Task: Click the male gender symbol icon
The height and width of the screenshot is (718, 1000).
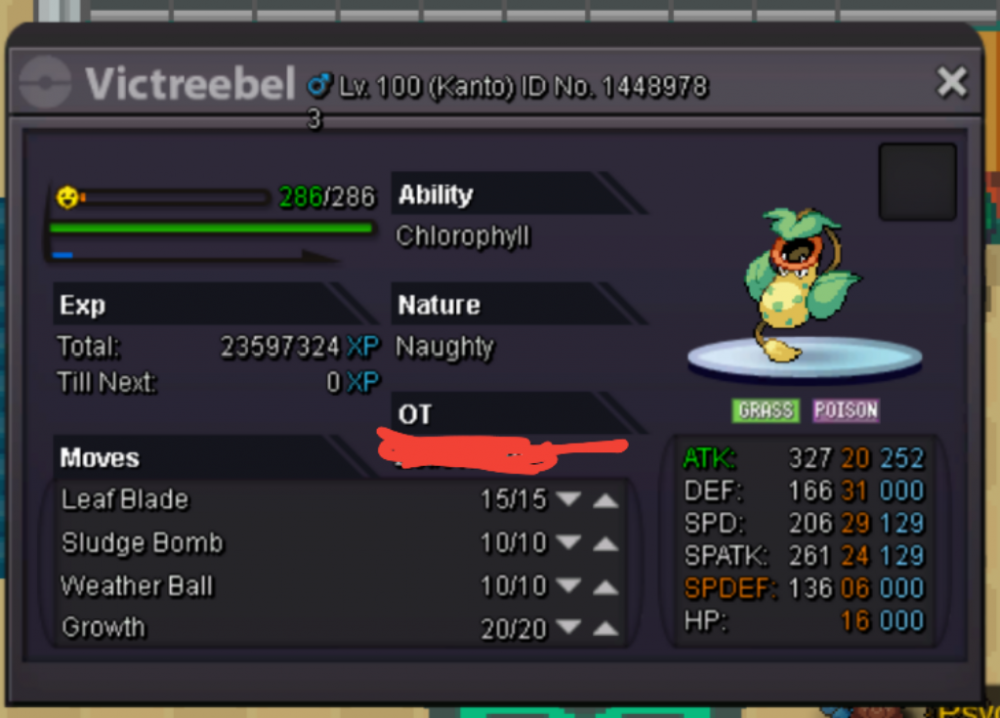Action: [319, 85]
